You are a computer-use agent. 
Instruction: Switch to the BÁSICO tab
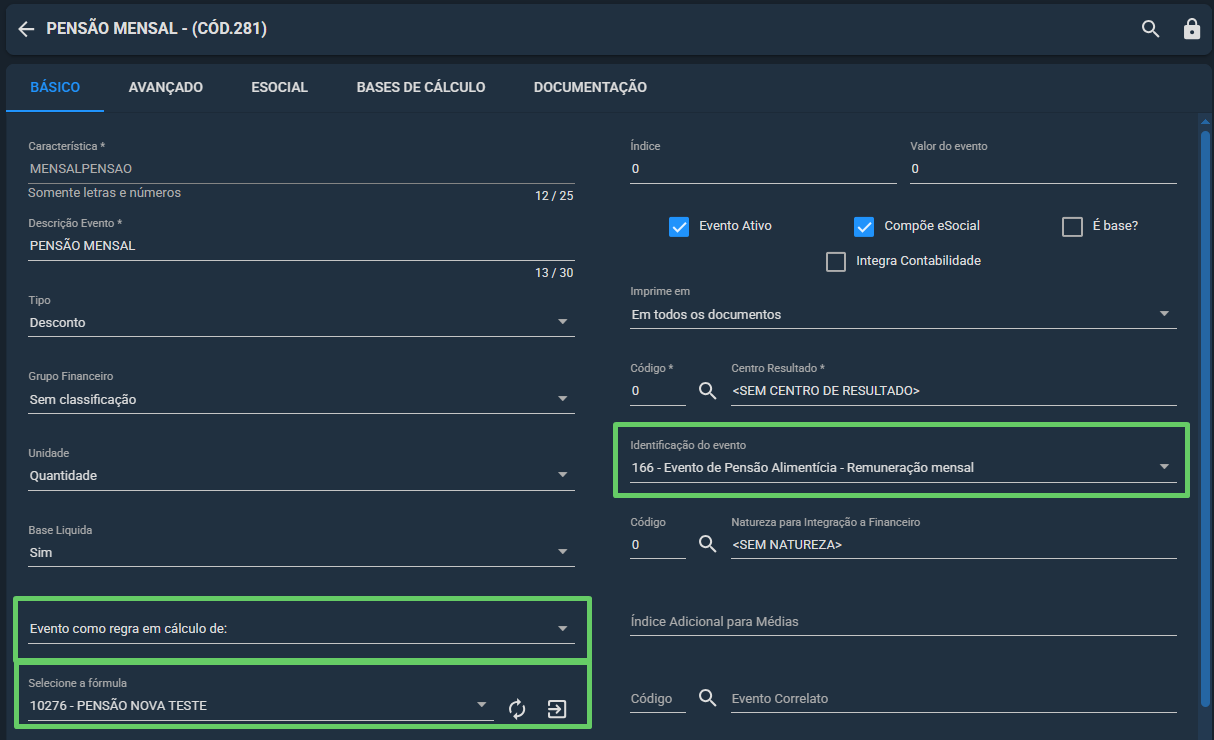pos(55,87)
